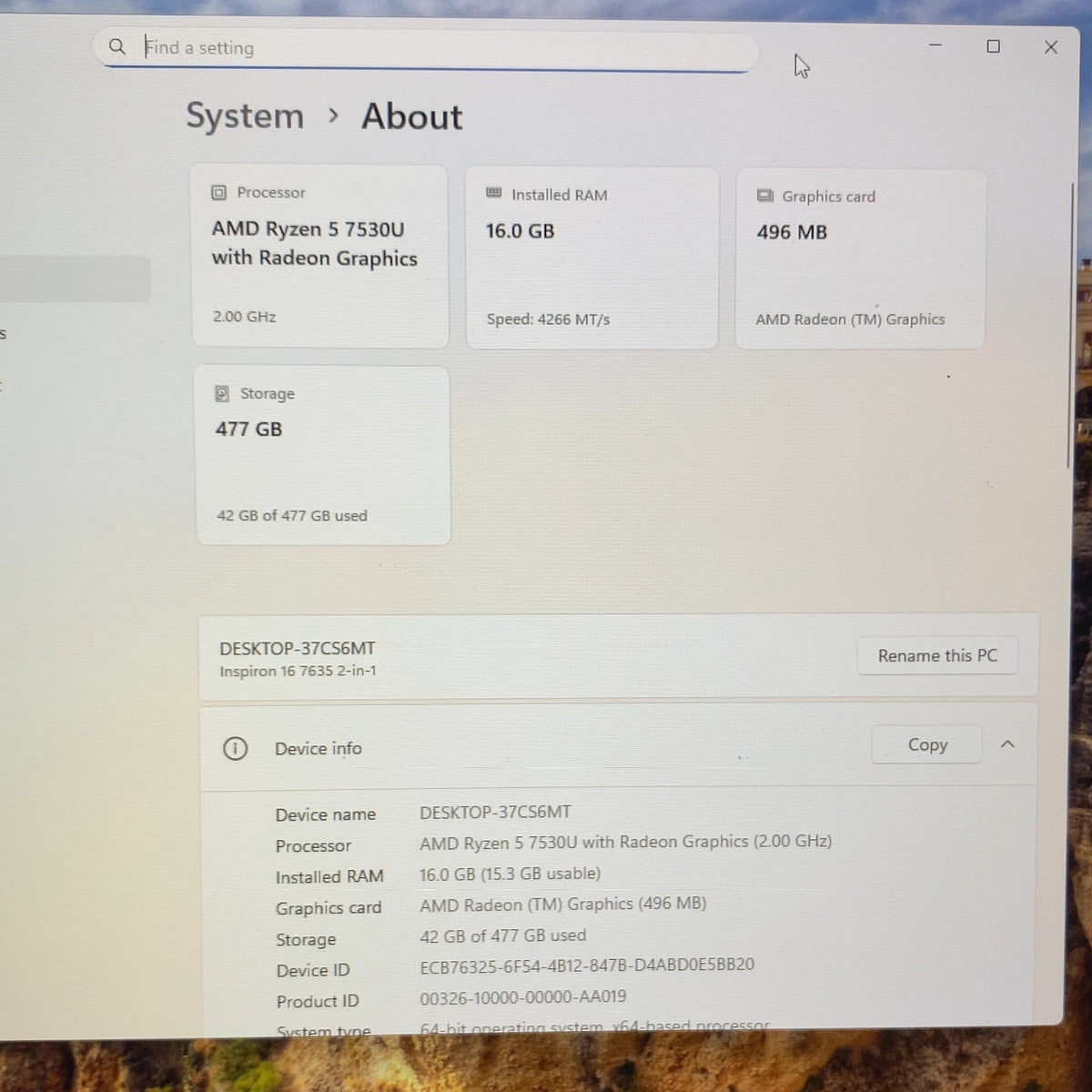
Task: Select processor value ending '(2.00 GHz)'
Action: click(x=626, y=842)
